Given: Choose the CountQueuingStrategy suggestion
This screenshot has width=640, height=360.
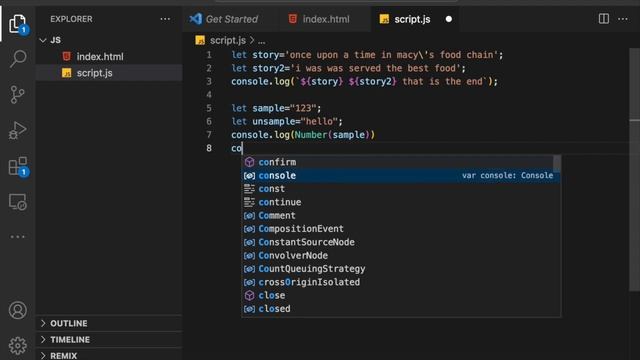Looking at the screenshot, I should tap(401, 269).
